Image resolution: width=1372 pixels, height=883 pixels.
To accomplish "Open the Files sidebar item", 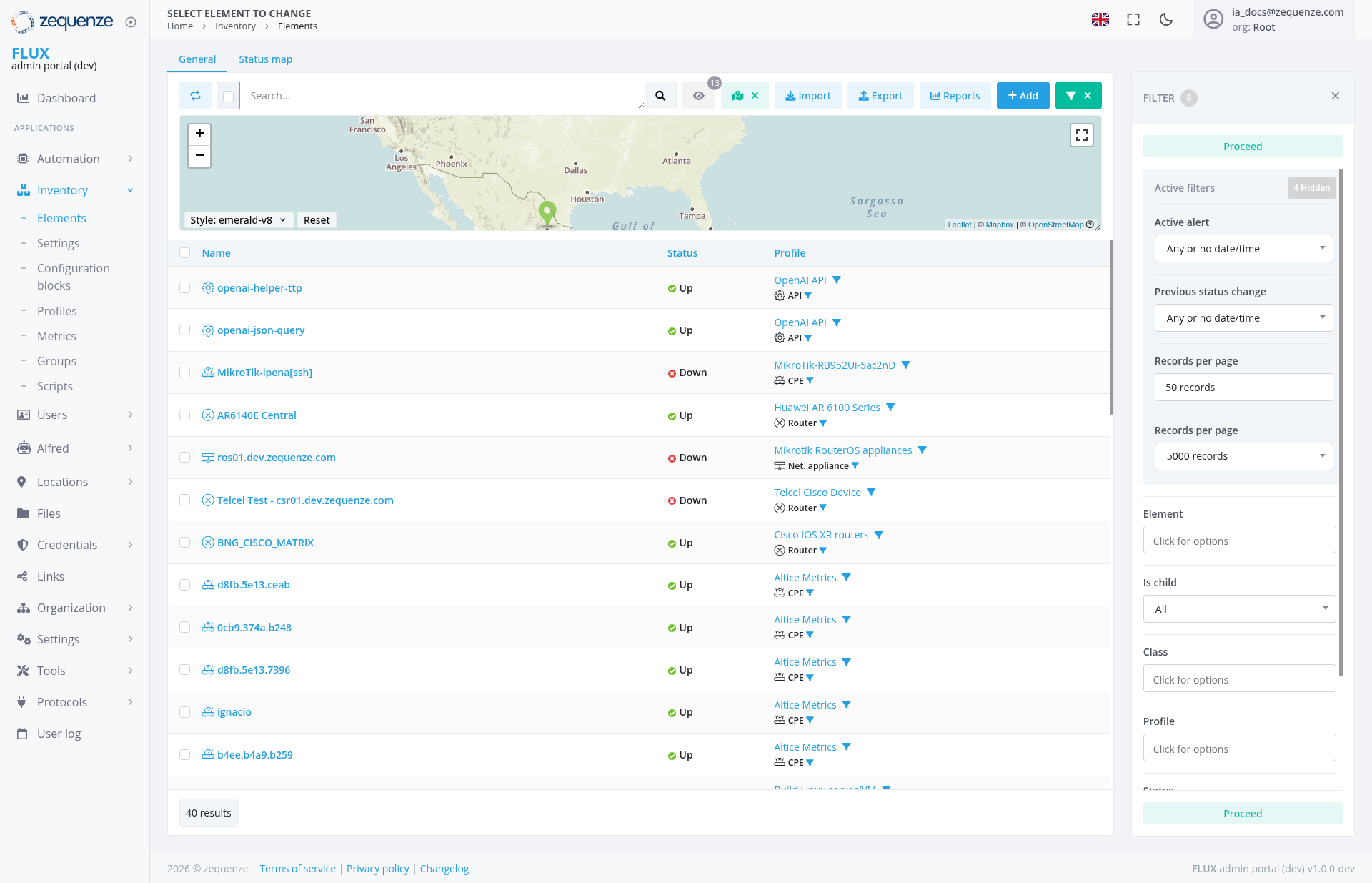I will pyautogui.click(x=49, y=513).
